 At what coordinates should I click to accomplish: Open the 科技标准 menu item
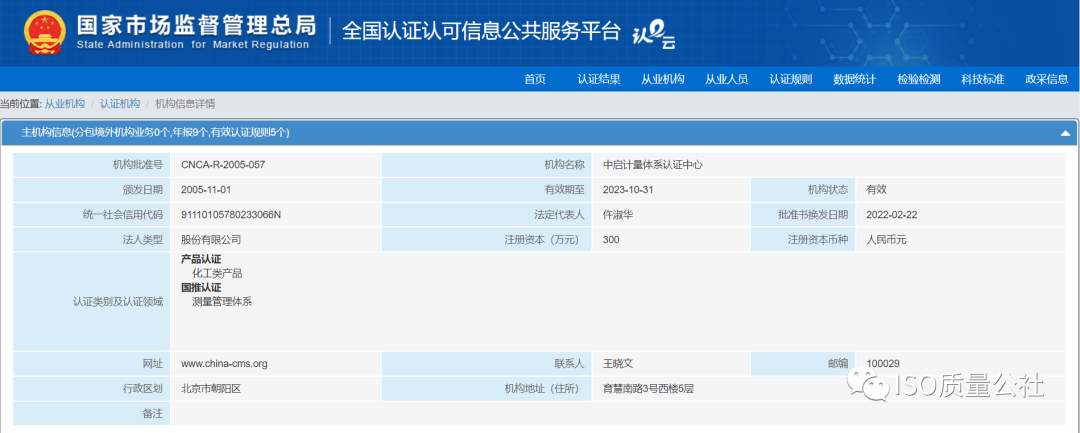(x=983, y=79)
